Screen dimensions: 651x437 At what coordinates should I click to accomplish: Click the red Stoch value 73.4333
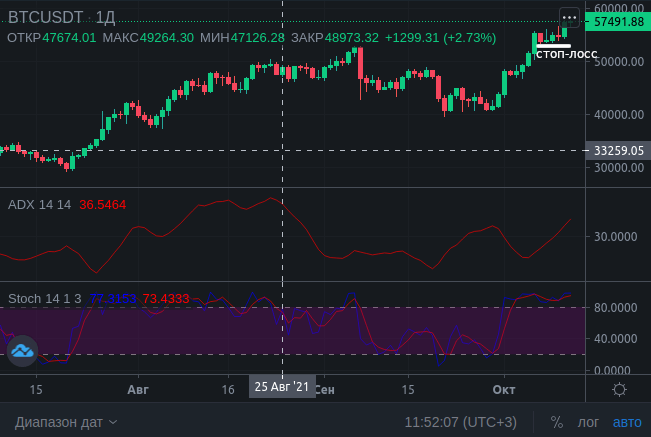click(166, 298)
